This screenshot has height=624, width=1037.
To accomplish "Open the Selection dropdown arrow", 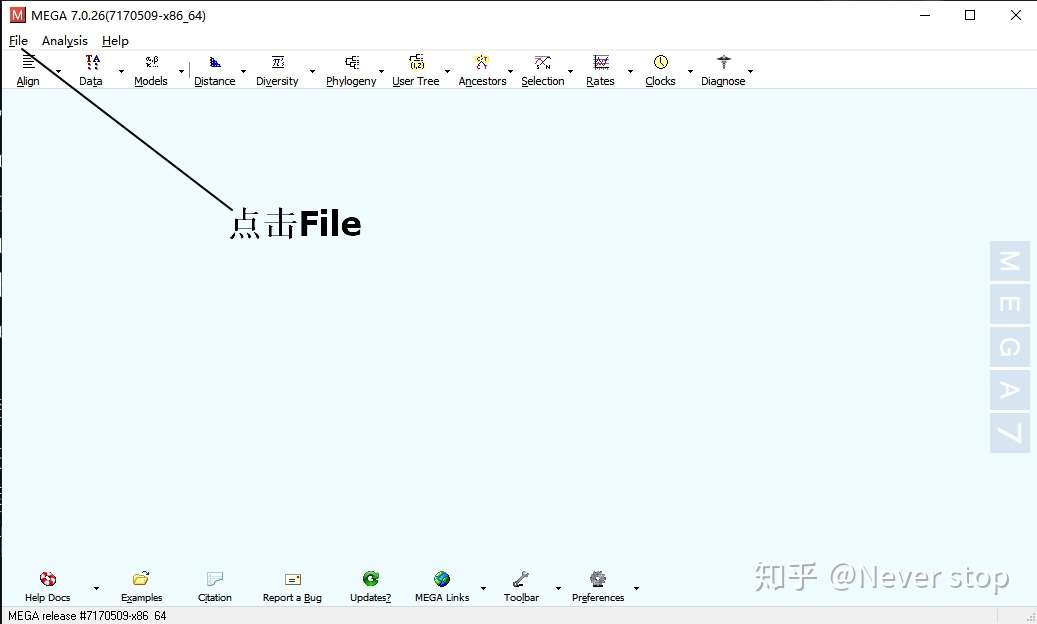I will click(x=571, y=73).
